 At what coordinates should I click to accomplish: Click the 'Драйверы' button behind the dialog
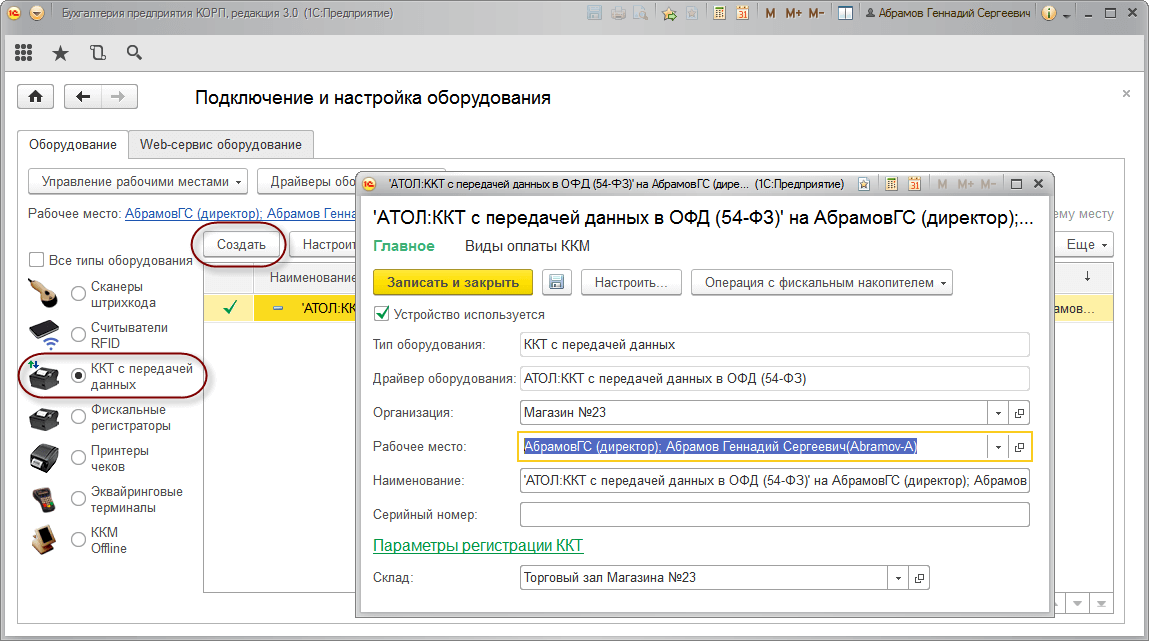308,181
